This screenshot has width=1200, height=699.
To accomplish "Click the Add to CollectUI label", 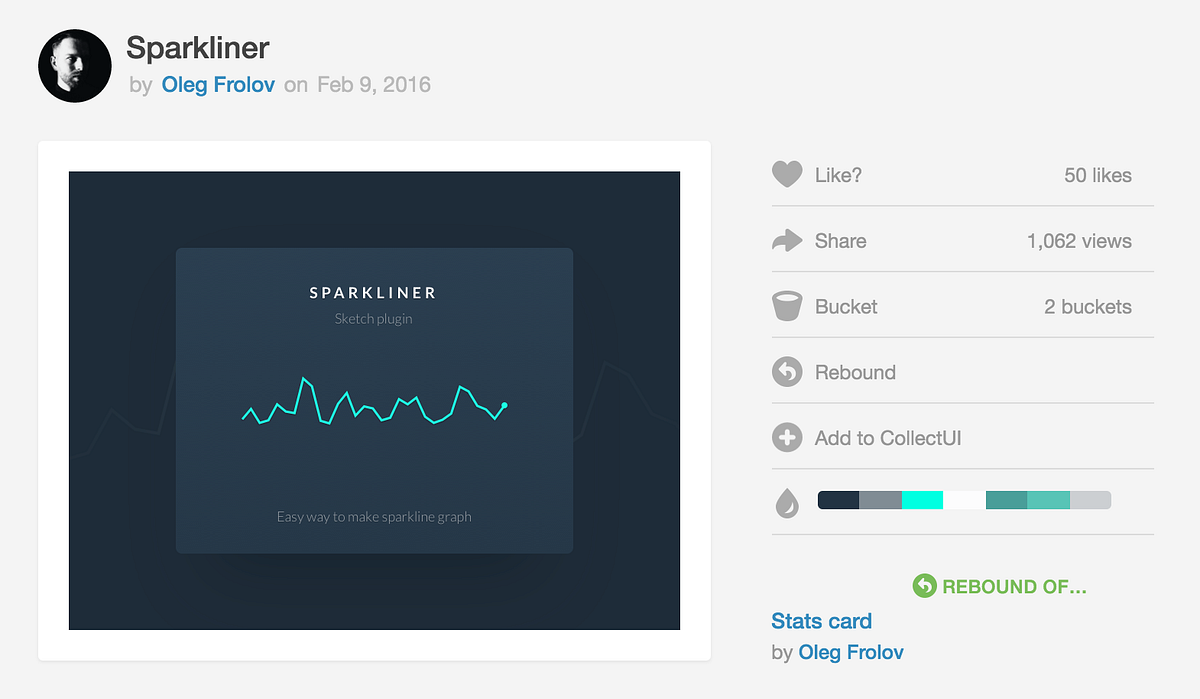I will pyautogui.click(x=888, y=438).
